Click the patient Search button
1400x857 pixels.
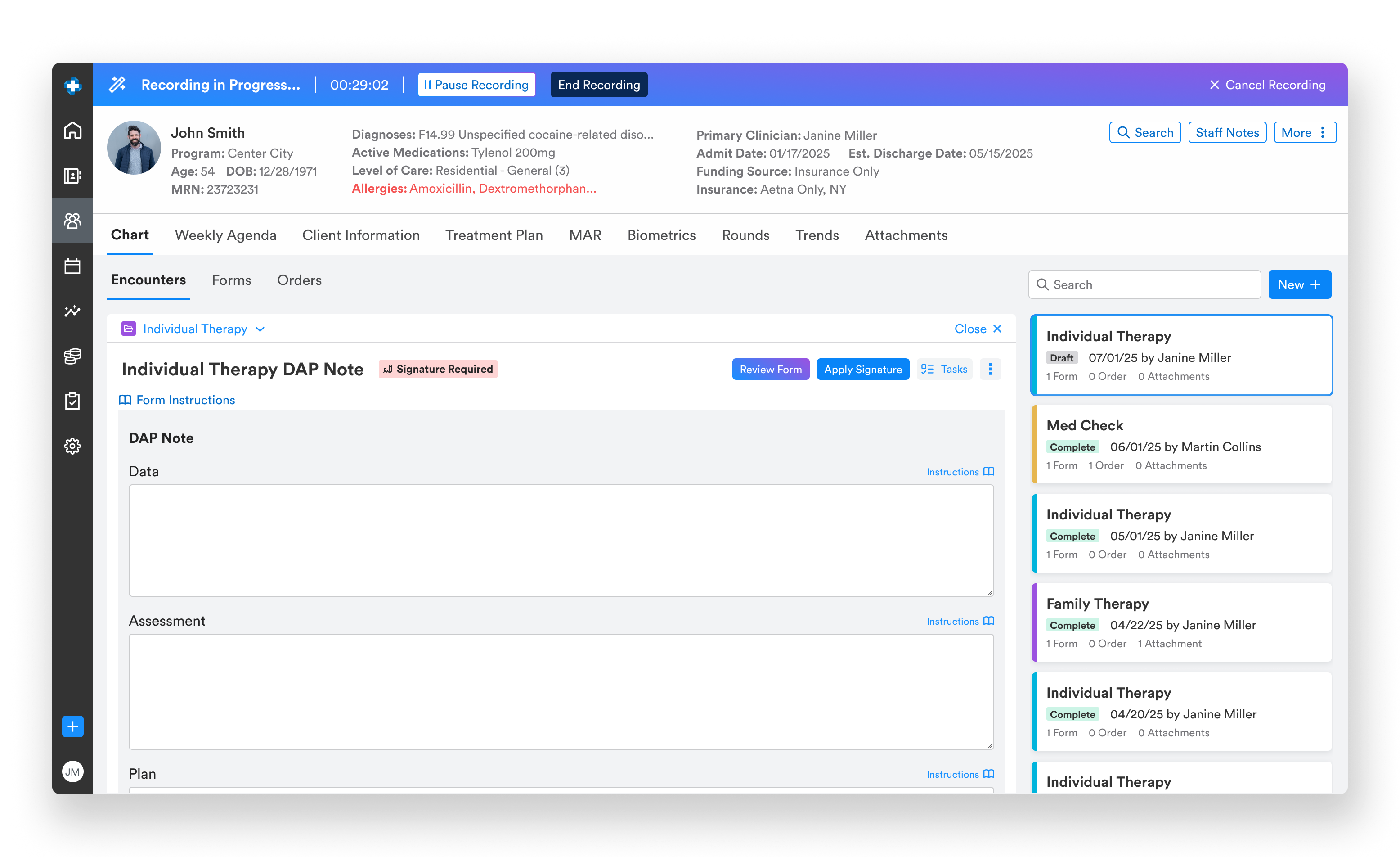coord(1145,132)
